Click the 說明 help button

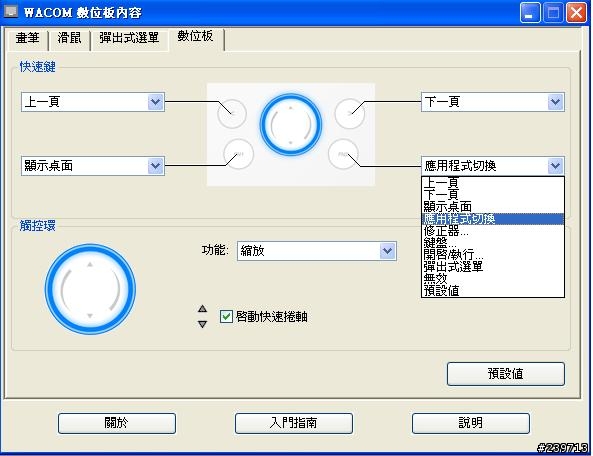[470, 423]
